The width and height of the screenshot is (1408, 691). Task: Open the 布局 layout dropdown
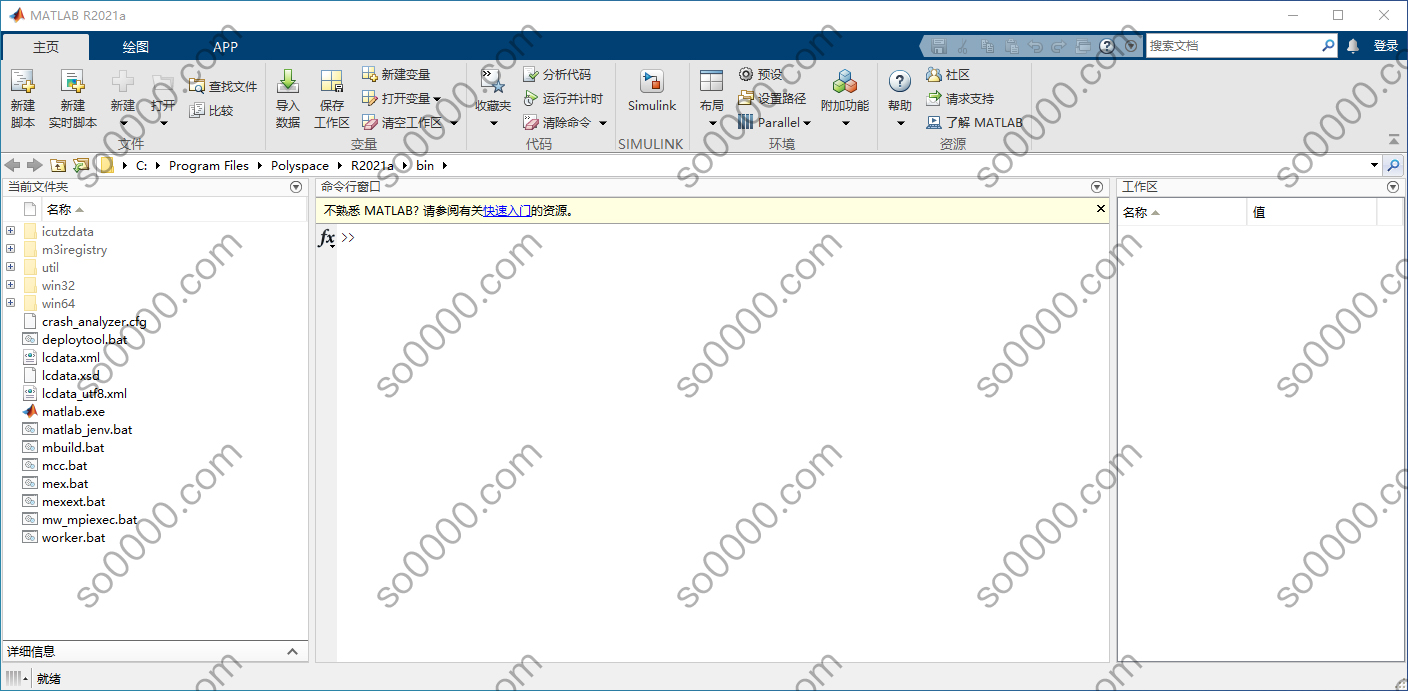[712, 123]
